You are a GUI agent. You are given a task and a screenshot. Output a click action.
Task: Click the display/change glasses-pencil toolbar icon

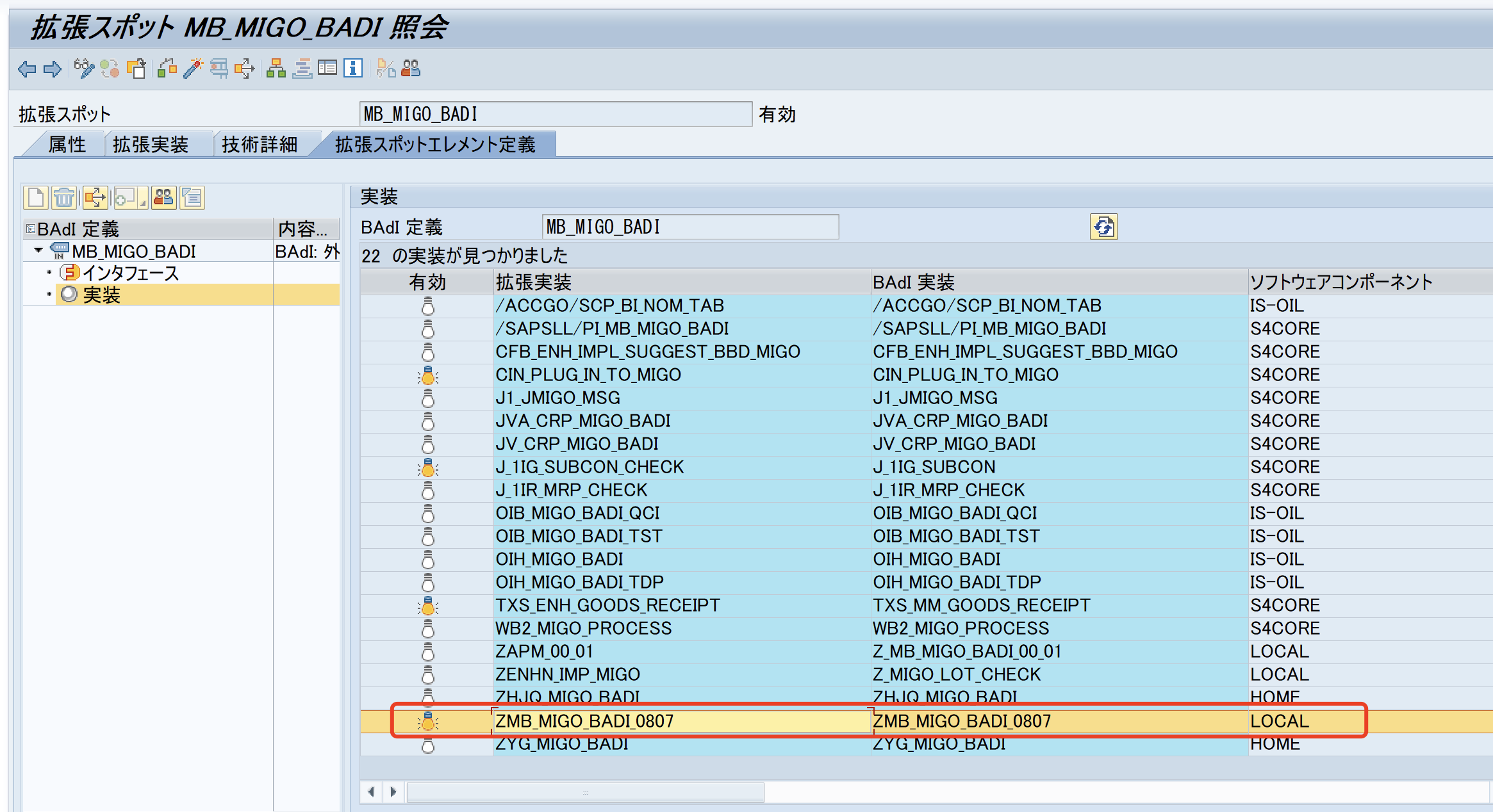[83, 69]
